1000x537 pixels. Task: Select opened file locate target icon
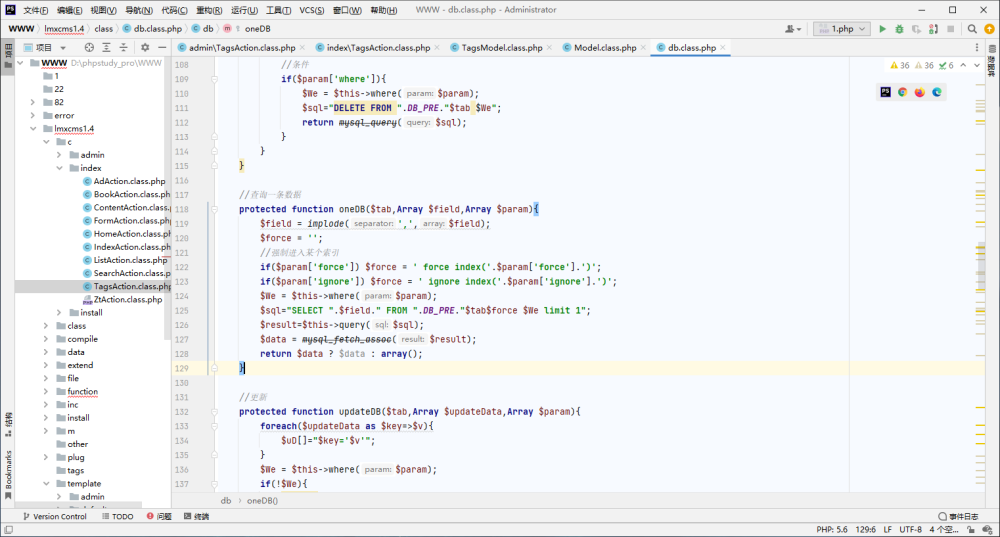tap(89, 47)
